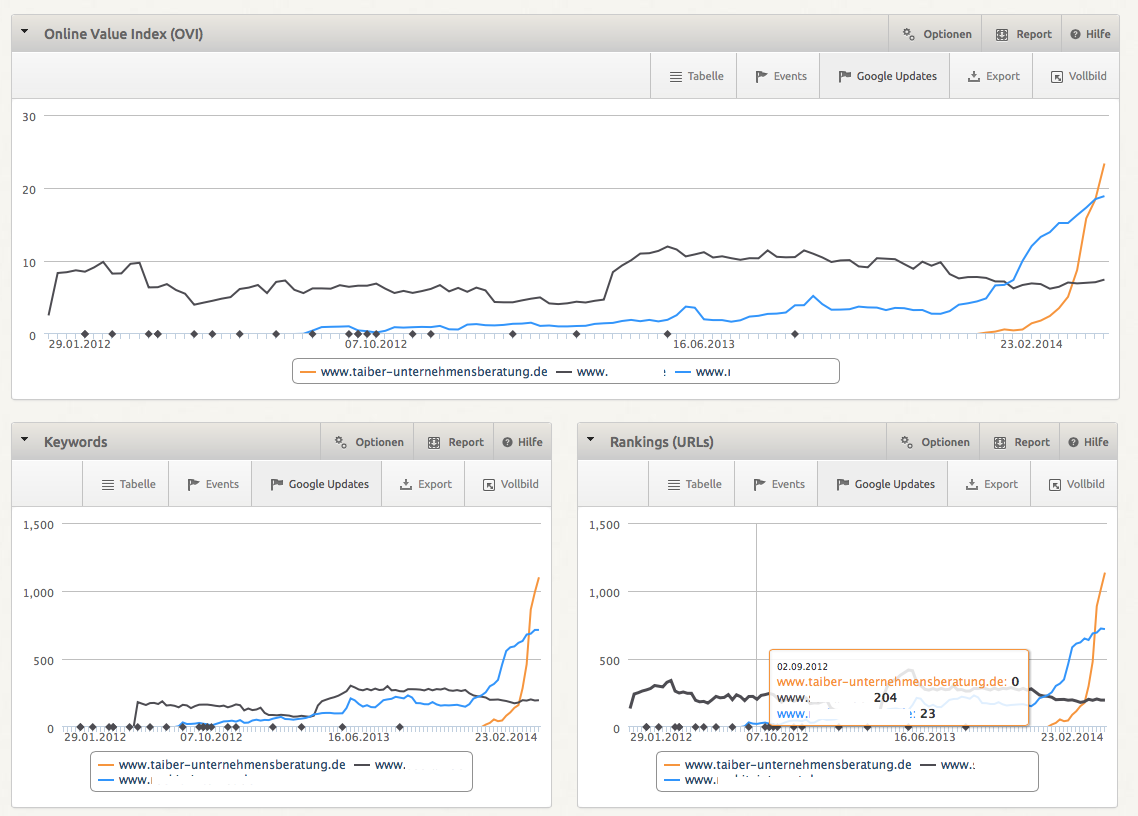
Task: Export the Online Value Index chart
Action: pyautogui.click(x=993, y=76)
